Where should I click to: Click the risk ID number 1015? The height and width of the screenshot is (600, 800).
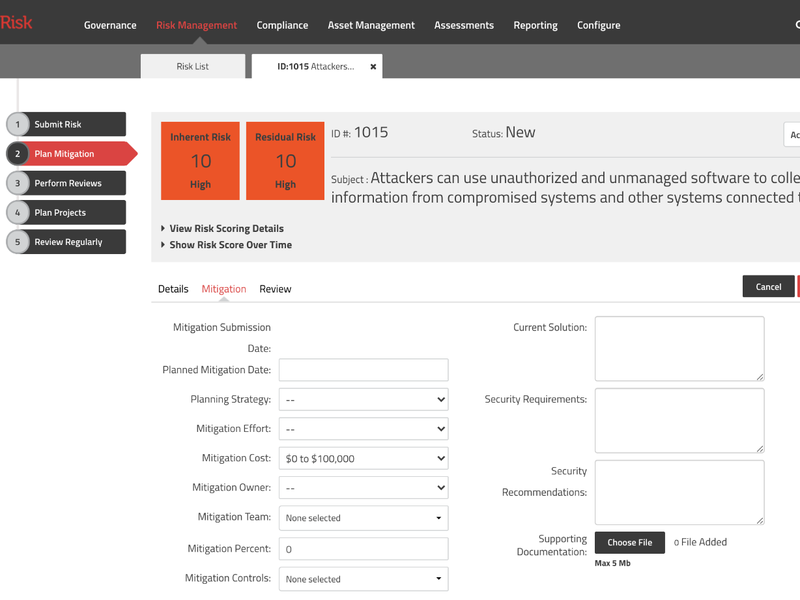[x=371, y=133]
